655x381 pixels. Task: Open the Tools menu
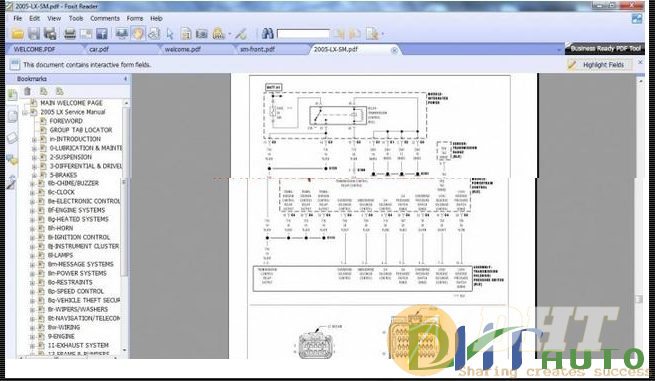[76, 18]
